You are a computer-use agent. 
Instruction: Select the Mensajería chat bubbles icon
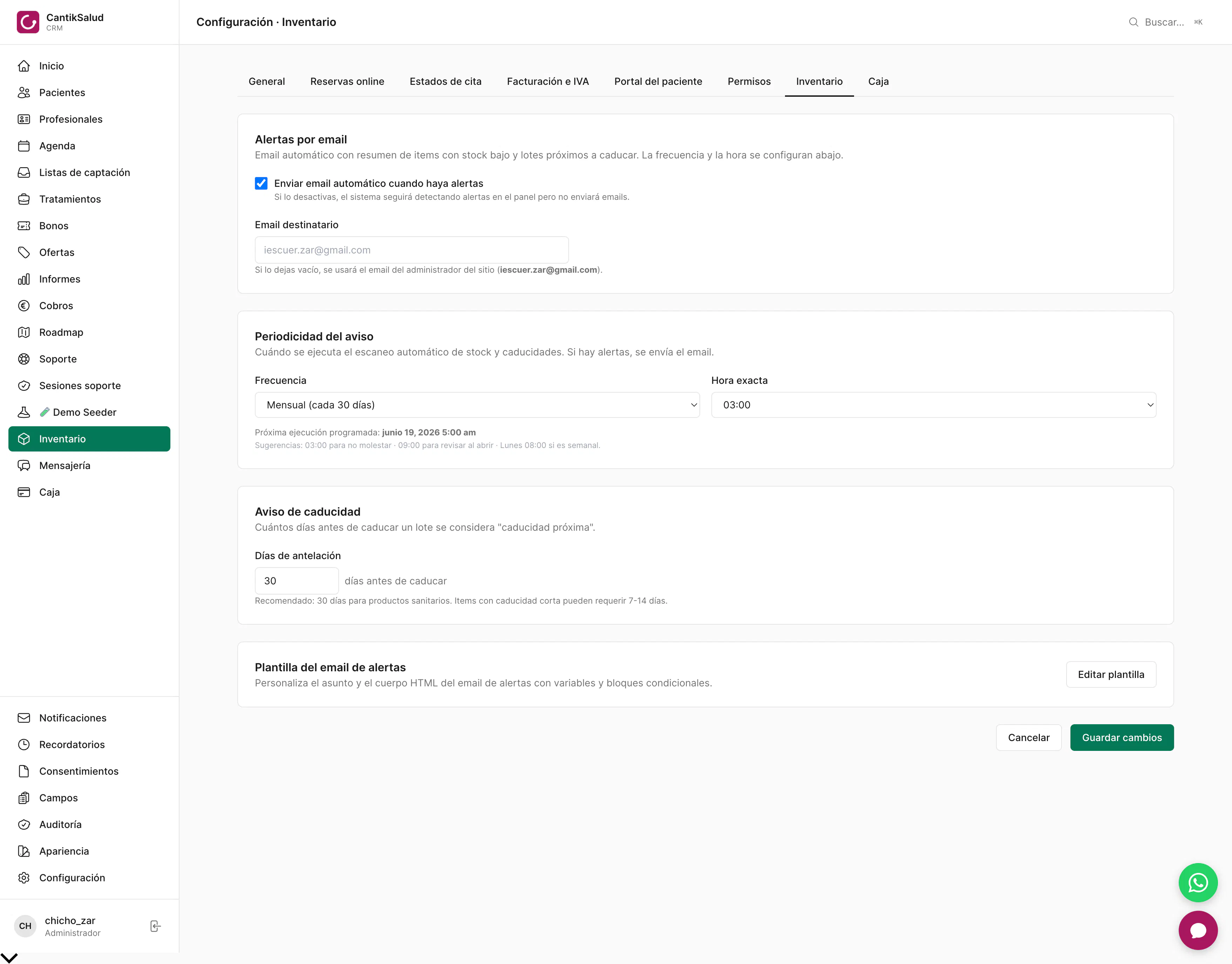pos(24,466)
